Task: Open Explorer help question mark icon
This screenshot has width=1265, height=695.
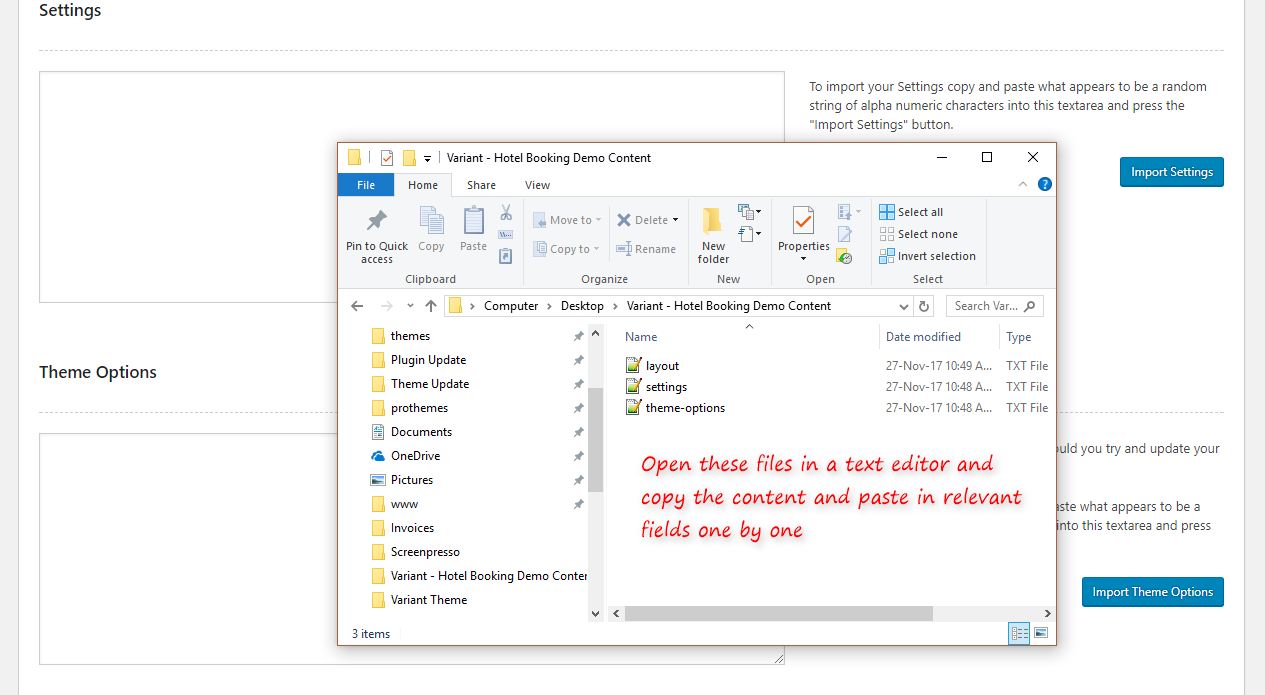Action: pos(1045,185)
